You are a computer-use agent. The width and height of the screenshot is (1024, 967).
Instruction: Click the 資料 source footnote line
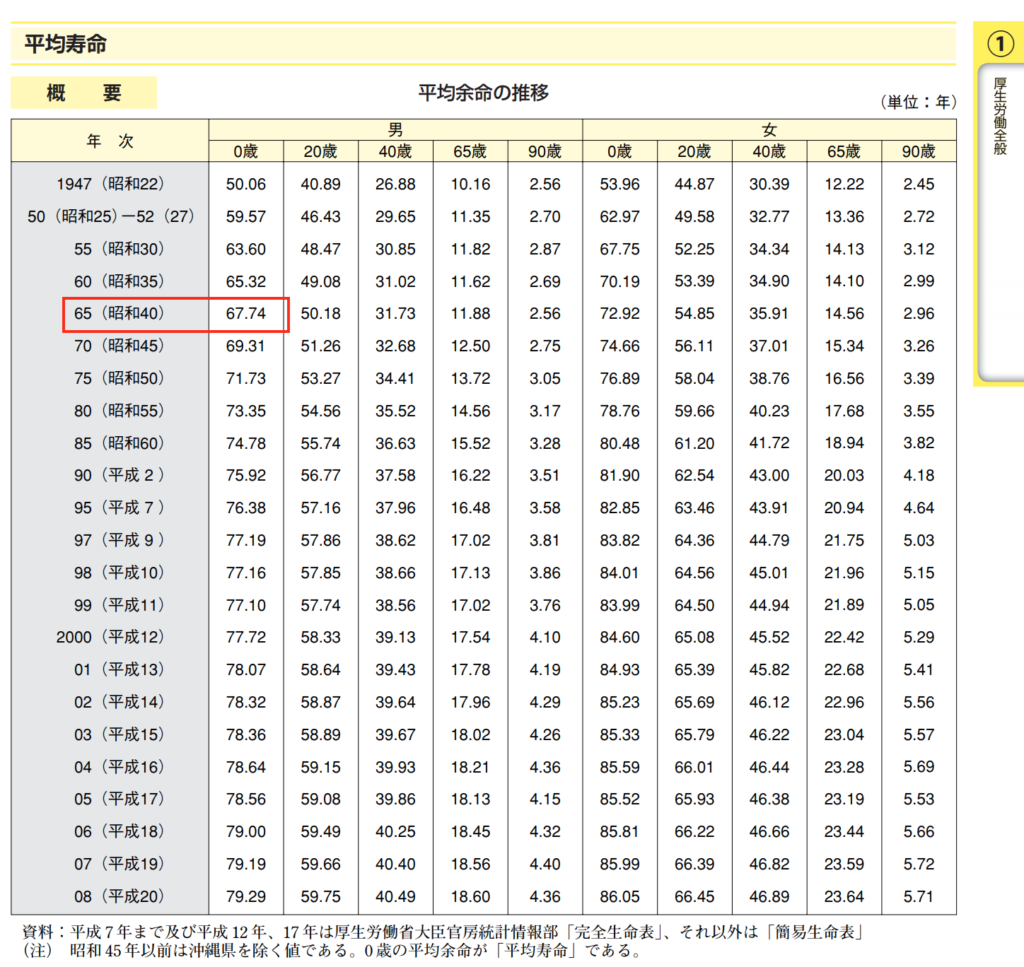coord(442,931)
